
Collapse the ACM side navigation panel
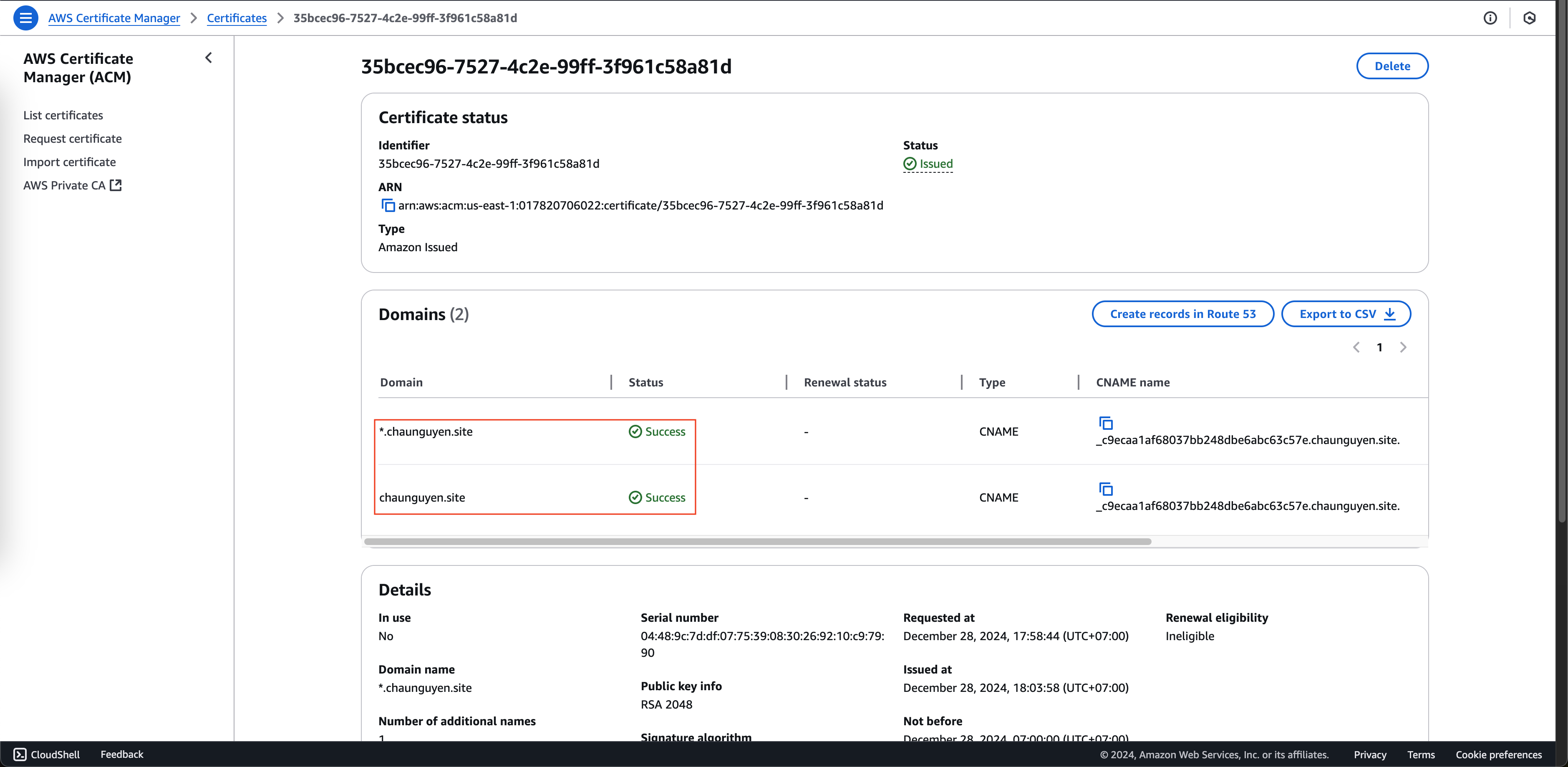click(x=208, y=58)
